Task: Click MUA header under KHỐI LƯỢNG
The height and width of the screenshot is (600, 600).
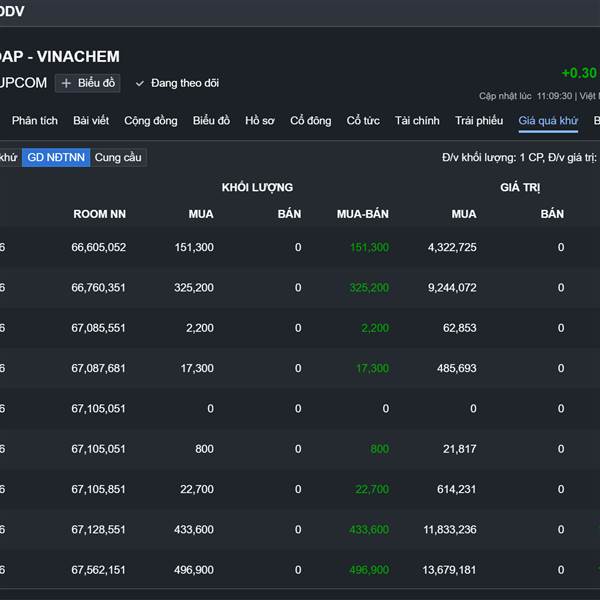Action: pyautogui.click(x=200, y=214)
